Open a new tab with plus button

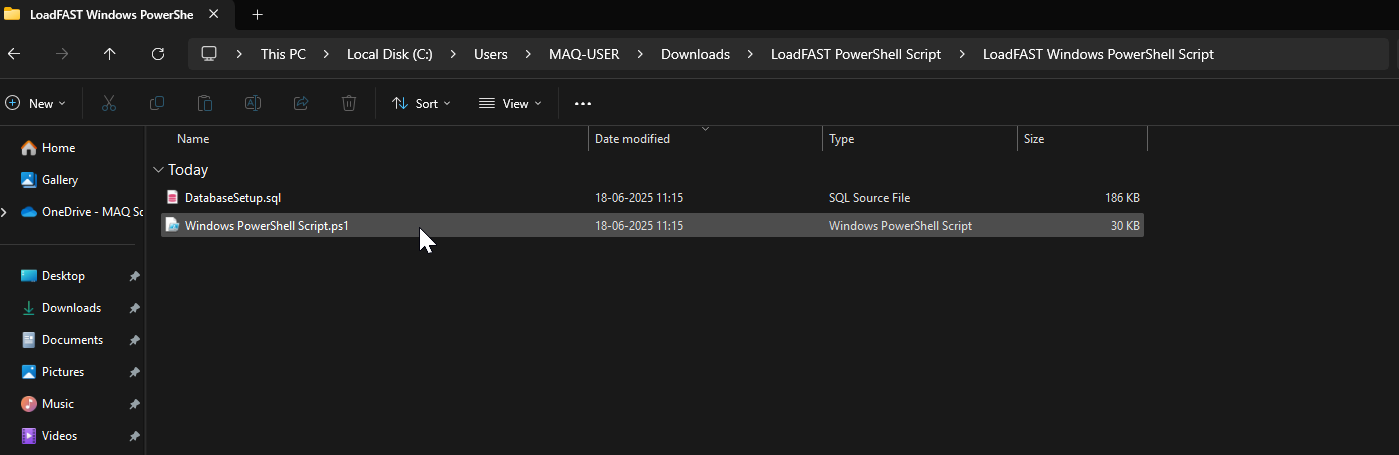click(x=257, y=14)
